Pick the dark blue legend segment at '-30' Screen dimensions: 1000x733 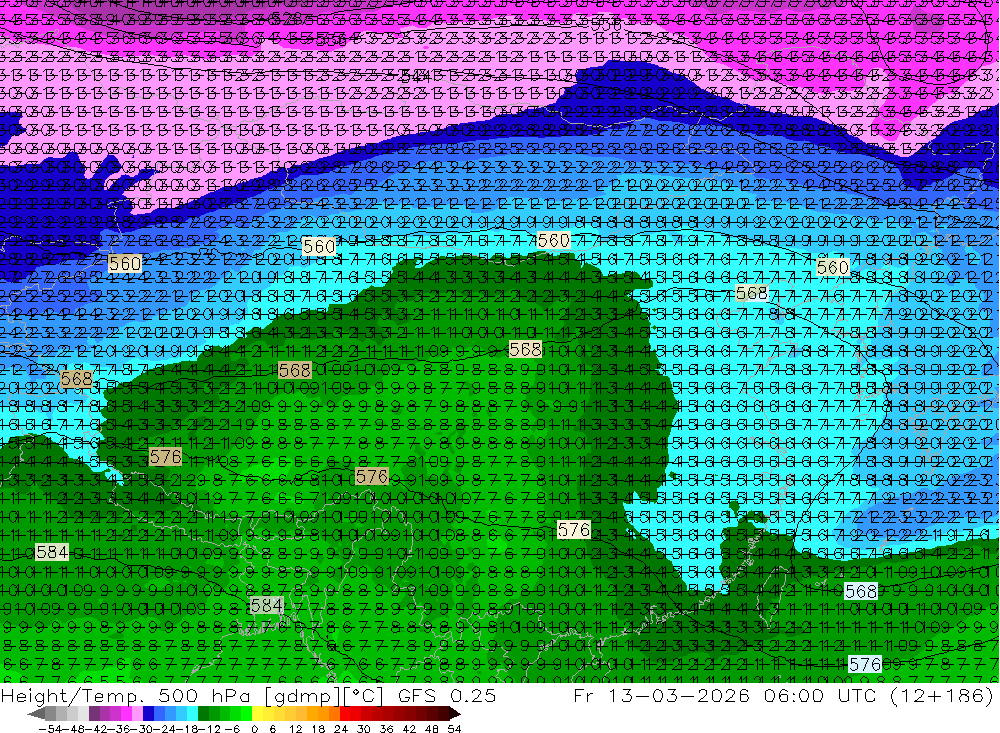[149, 713]
